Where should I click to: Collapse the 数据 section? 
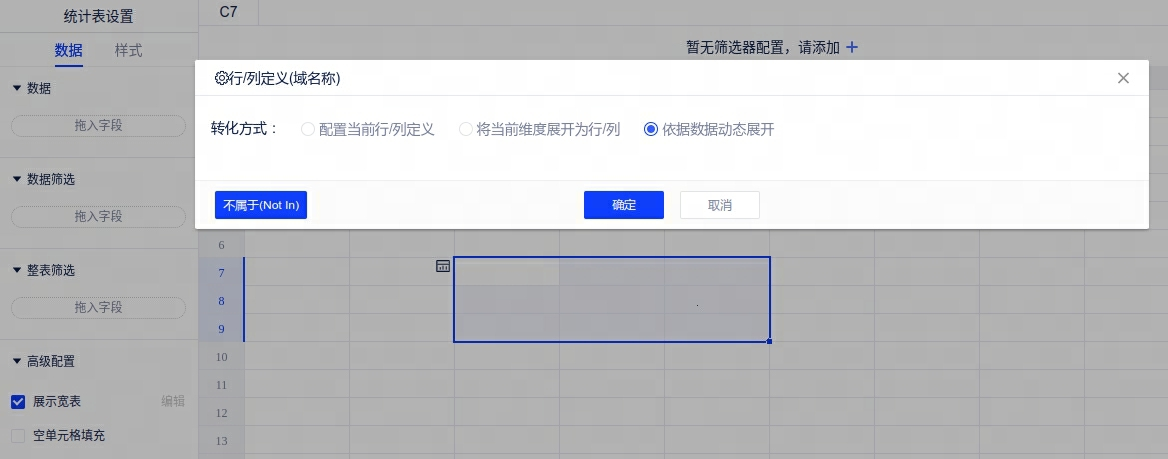coord(17,88)
